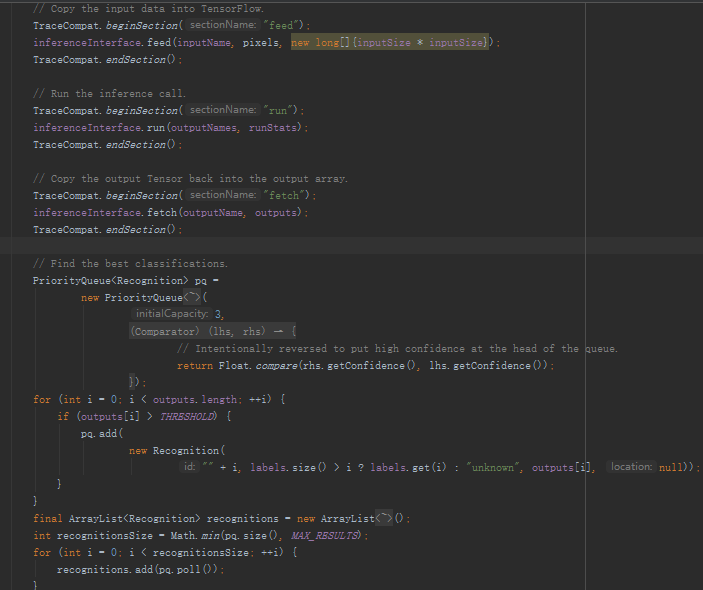Click "labels.size()" in the Recognition arguments
The width and height of the screenshot is (703, 590).
pyautogui.click(x=288, y=468)
